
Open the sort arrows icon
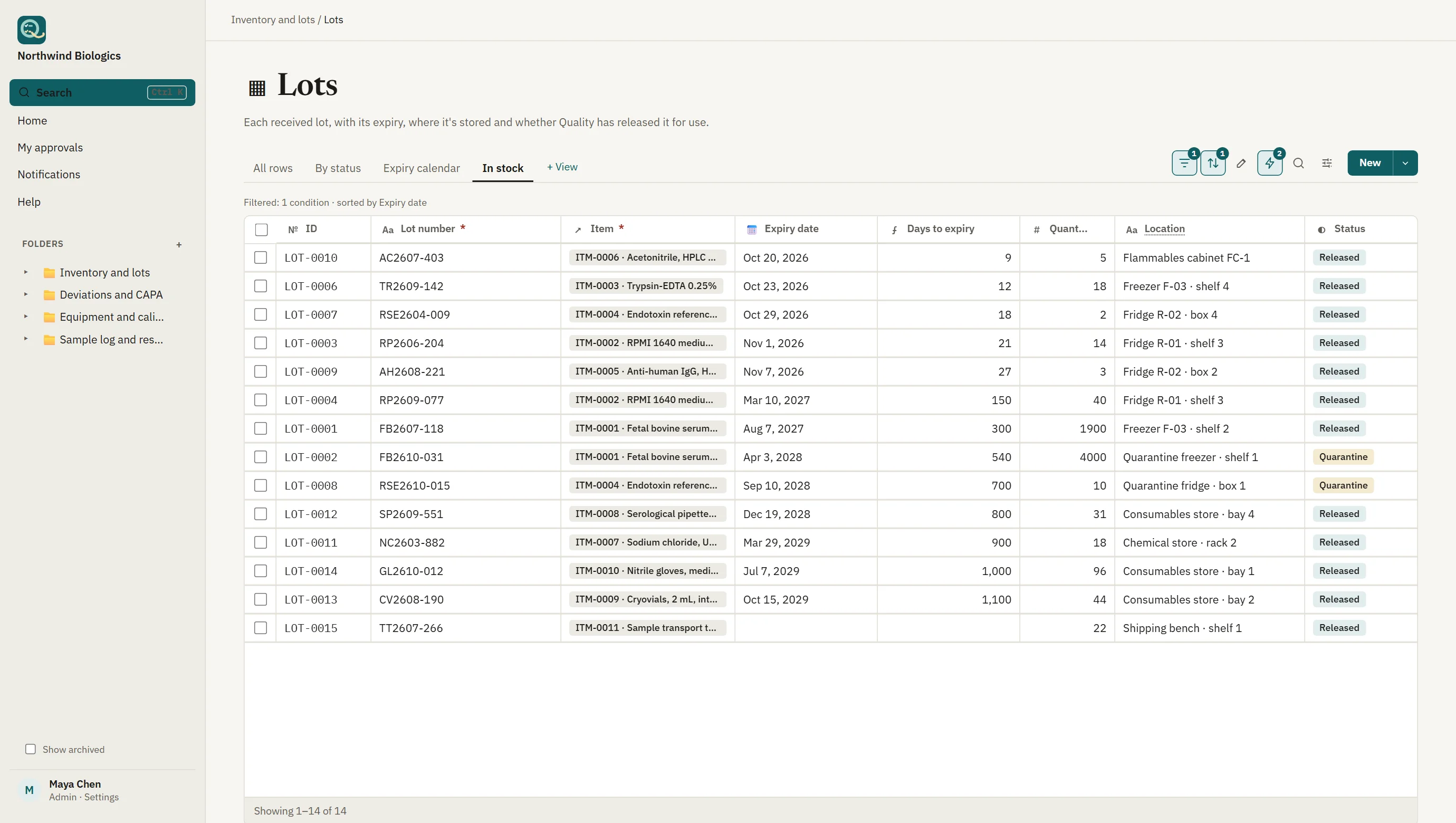pos(1213,164)
